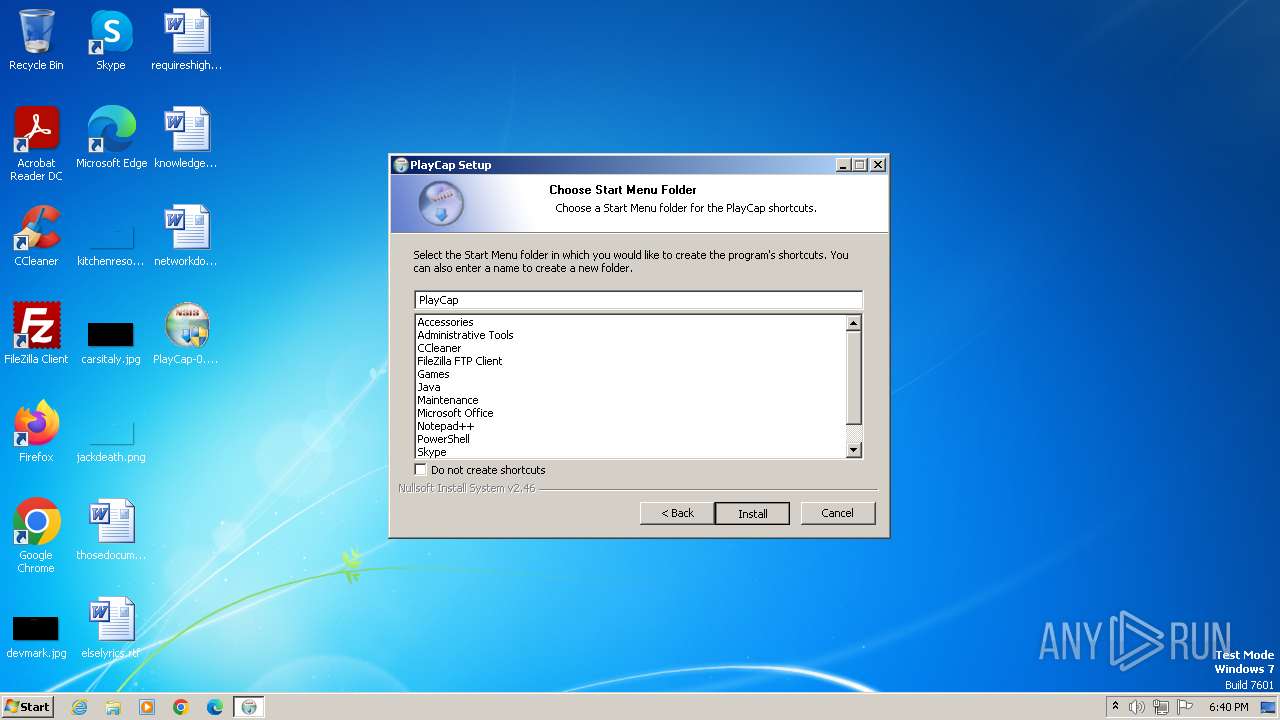Click the taskbar clock showing 6:40 PM
The image size is (1280, 720).
pyautogui.click(x=1228, y=707)
